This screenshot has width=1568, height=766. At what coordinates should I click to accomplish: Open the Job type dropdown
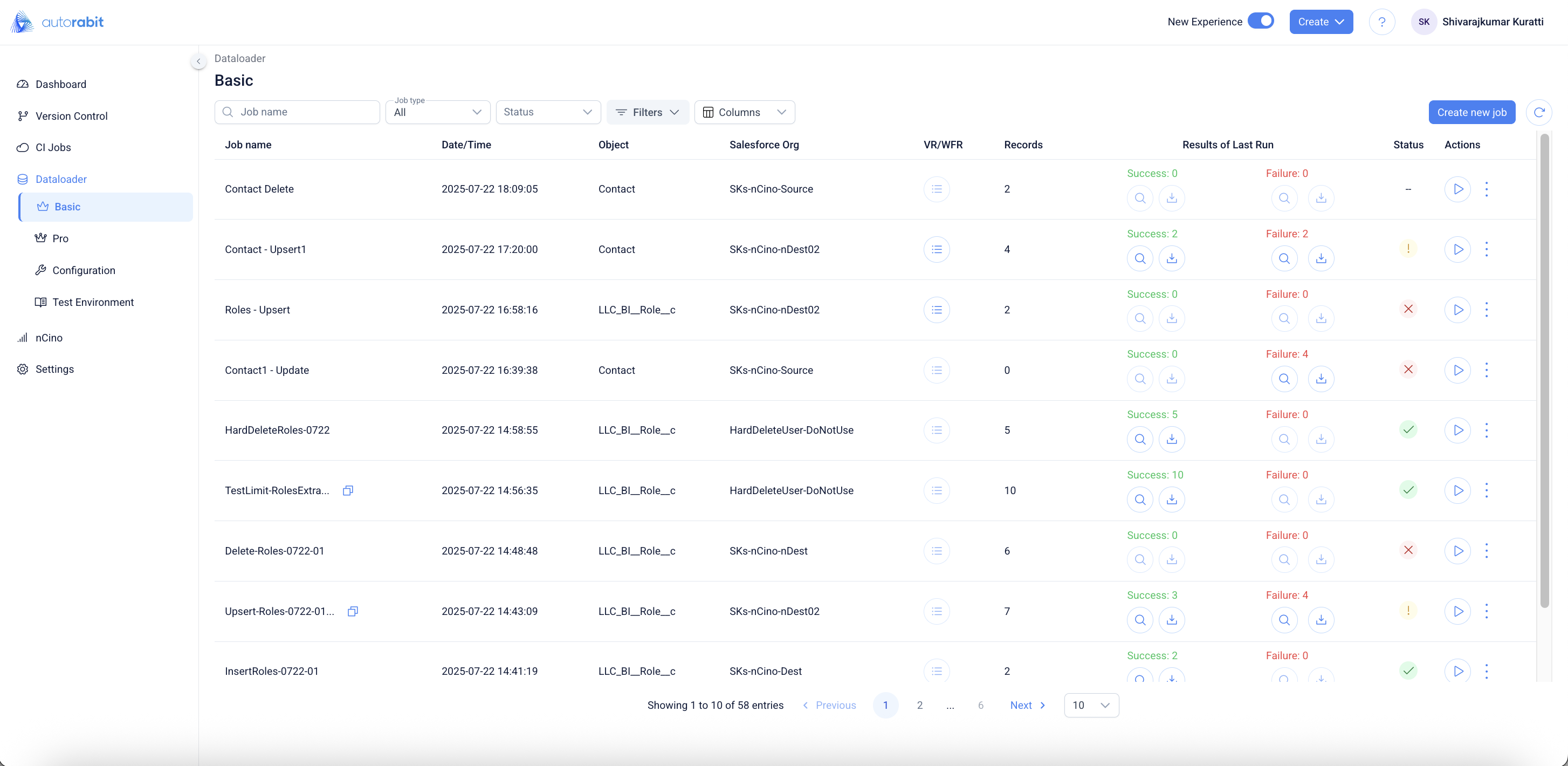coord(438,112)
